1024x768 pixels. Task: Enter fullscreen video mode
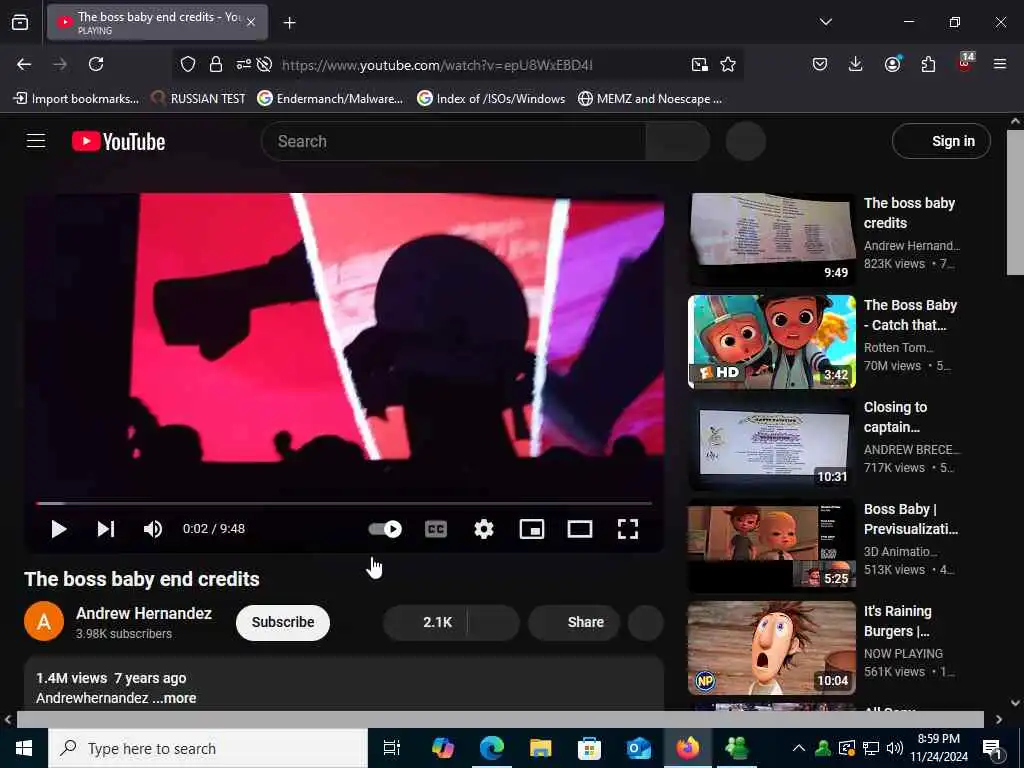coord(628,529)
